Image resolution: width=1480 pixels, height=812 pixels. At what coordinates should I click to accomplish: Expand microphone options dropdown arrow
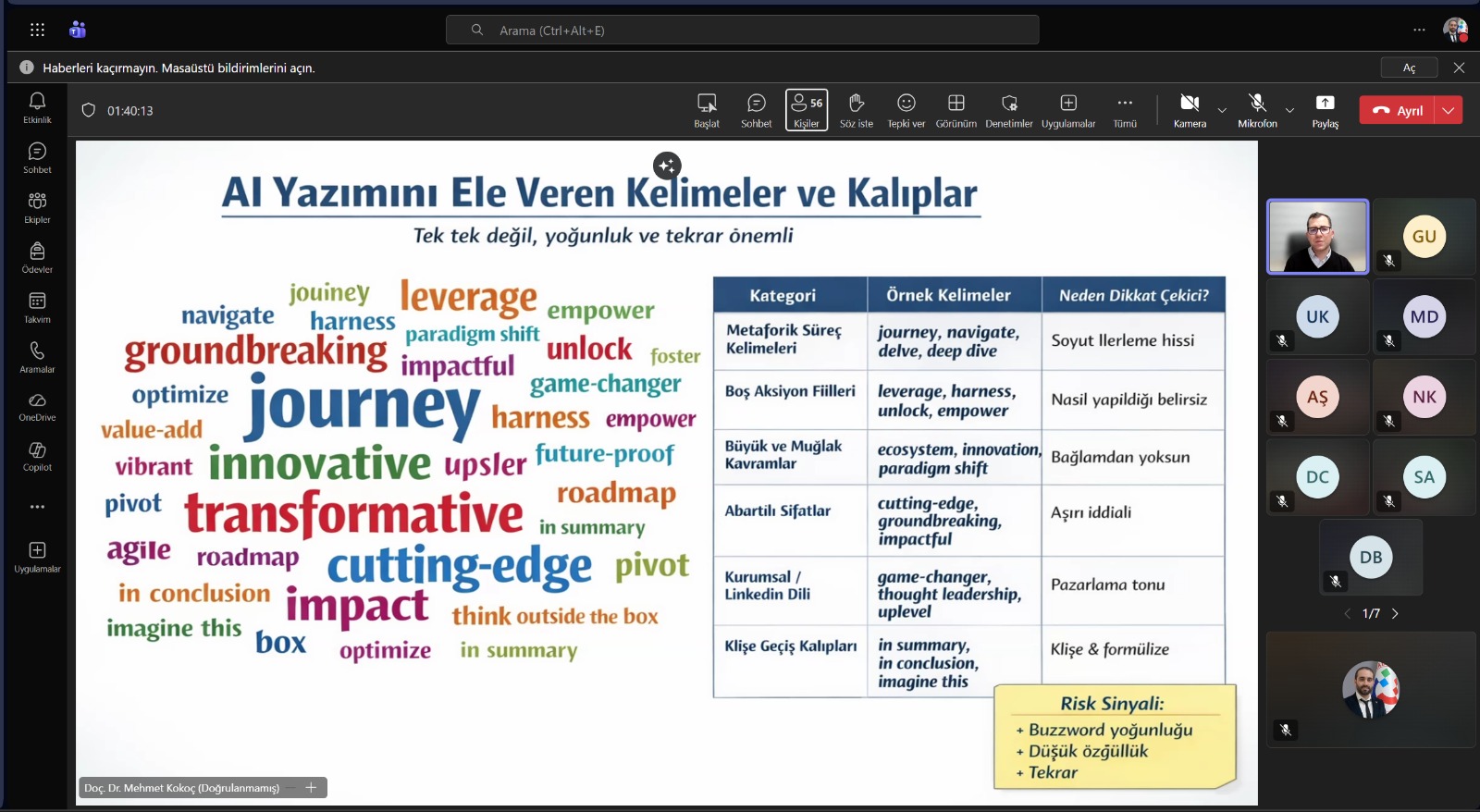click(x=1289, y=111)
